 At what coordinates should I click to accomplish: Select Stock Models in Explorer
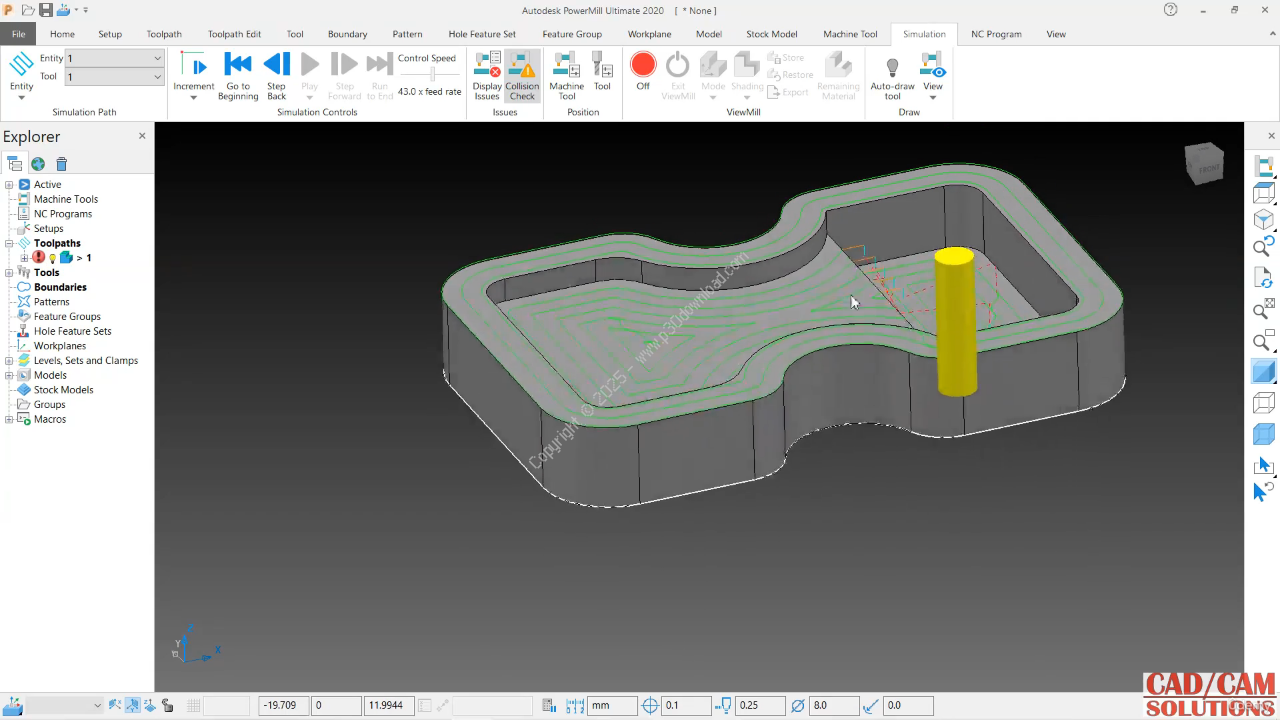pyautogui.click(x=64, y=390)
